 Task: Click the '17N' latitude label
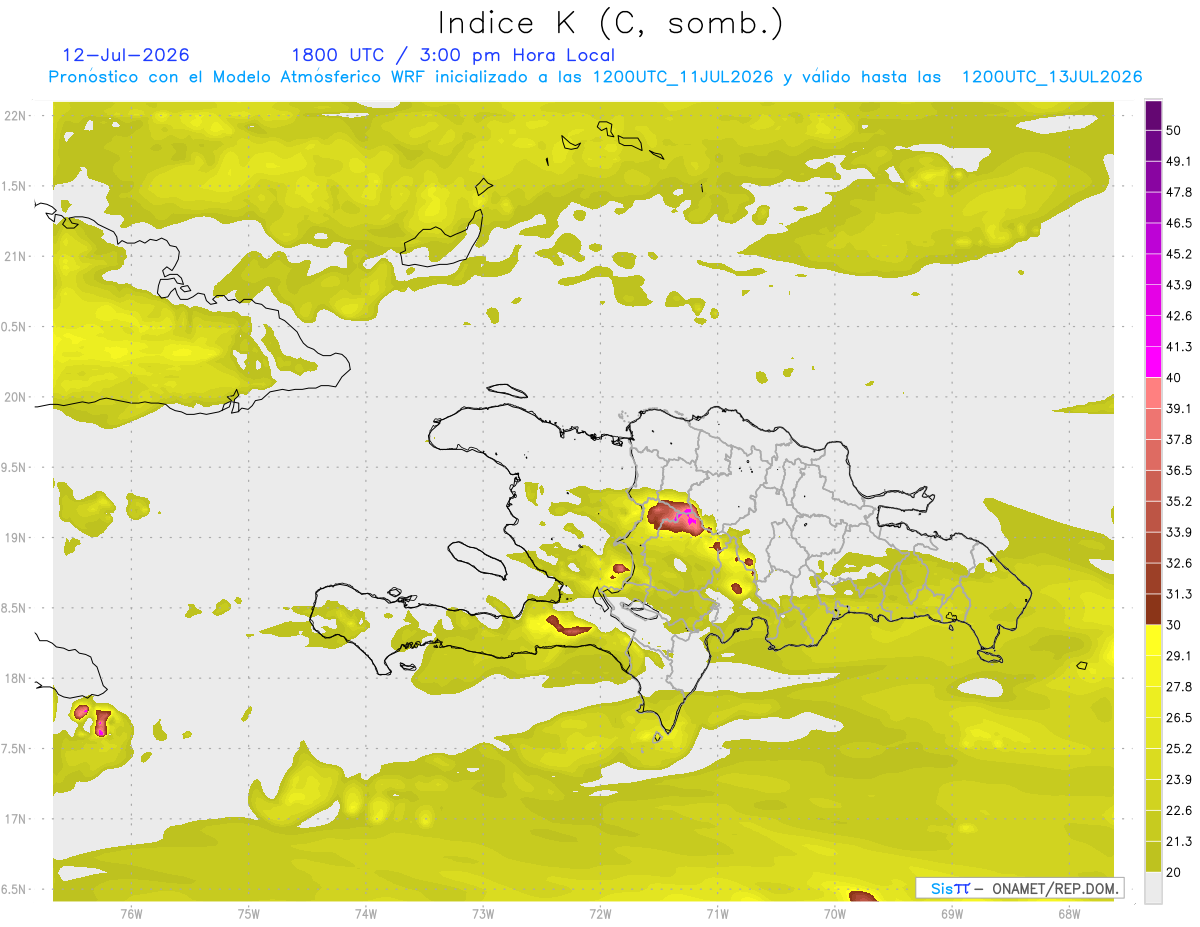tap(16, 819)
